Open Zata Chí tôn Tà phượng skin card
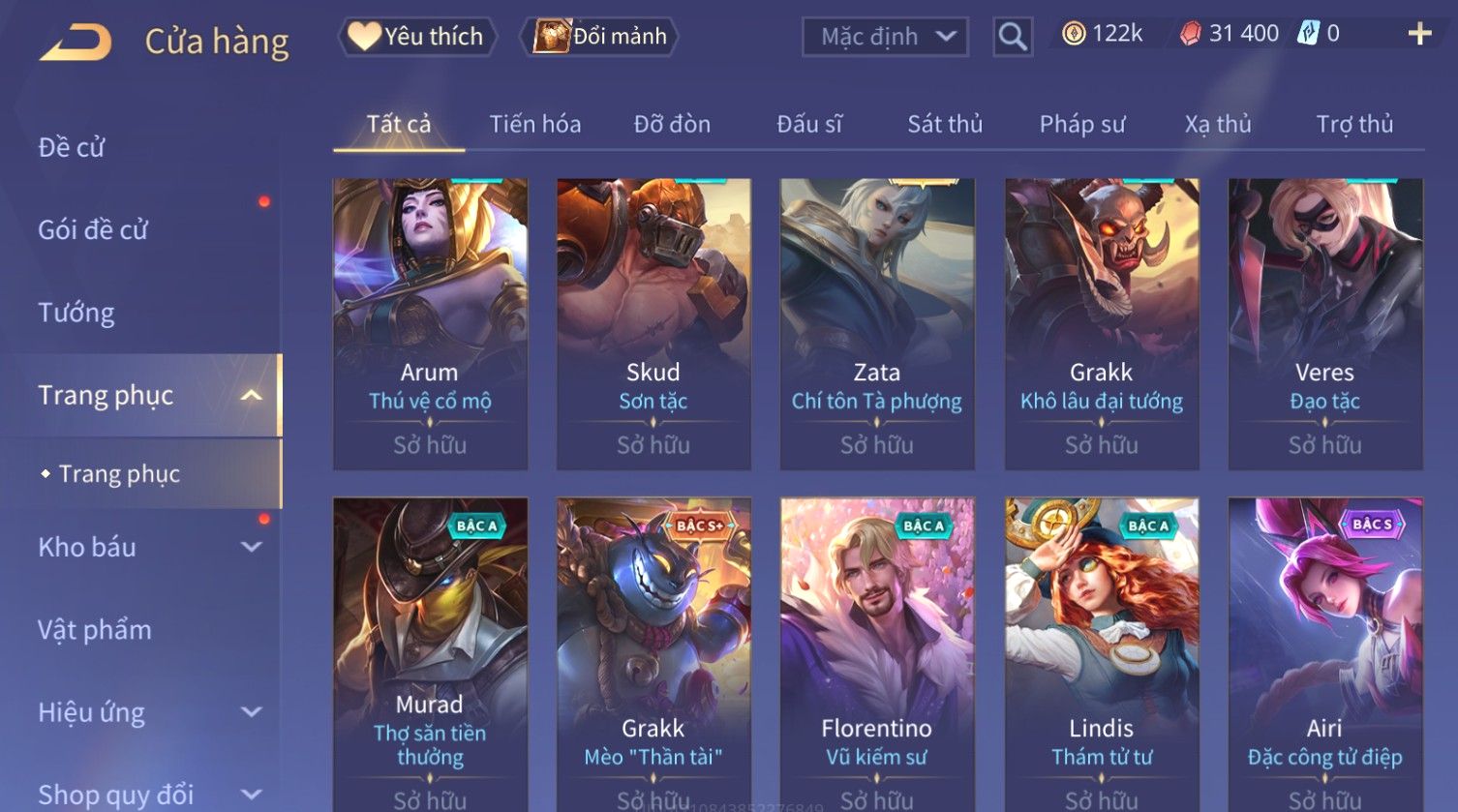 tap(877, 324)
